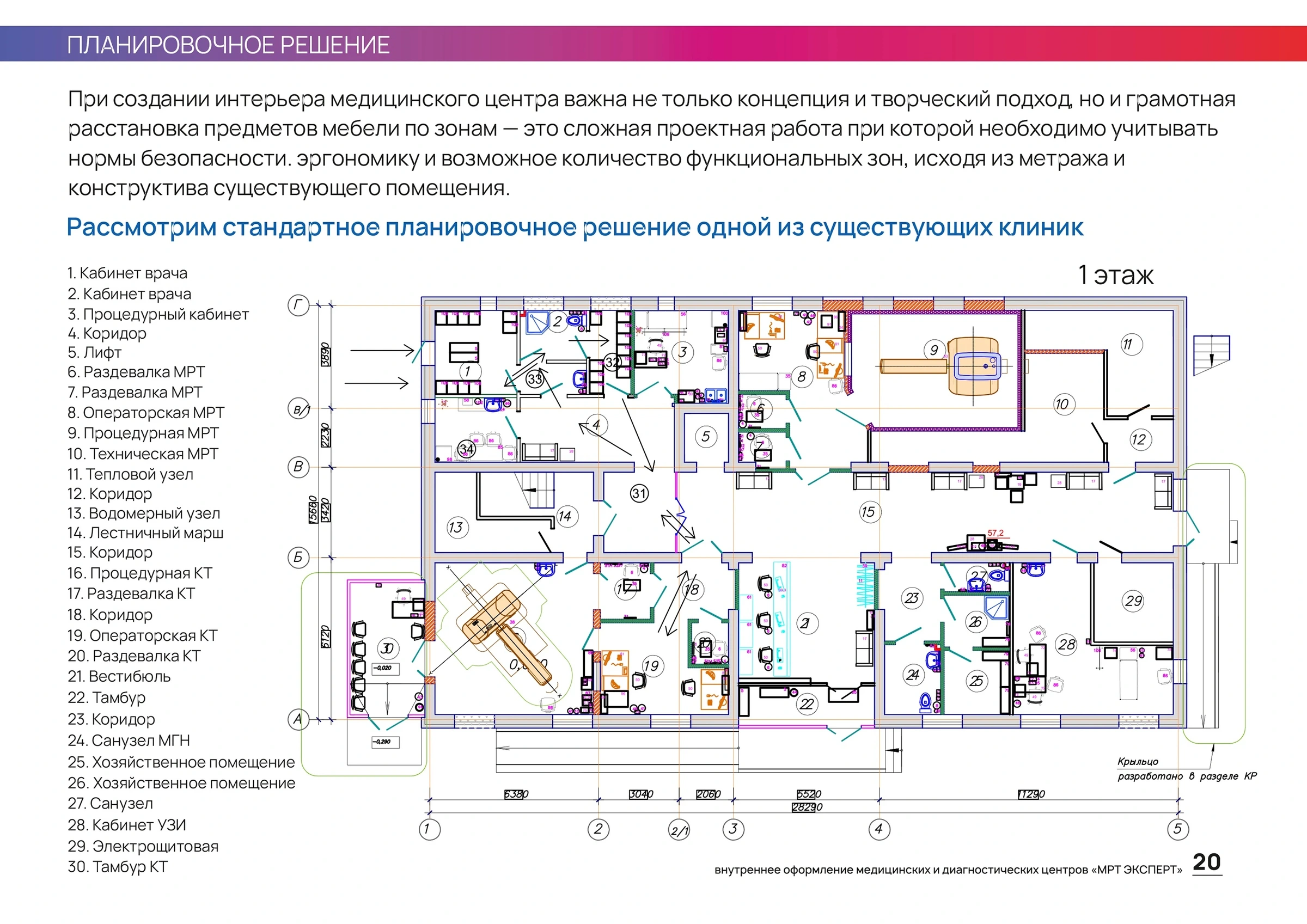Select grid axis marker Г on the left
The height and width of the screenshot is (924, 1307).
(298, 305)
